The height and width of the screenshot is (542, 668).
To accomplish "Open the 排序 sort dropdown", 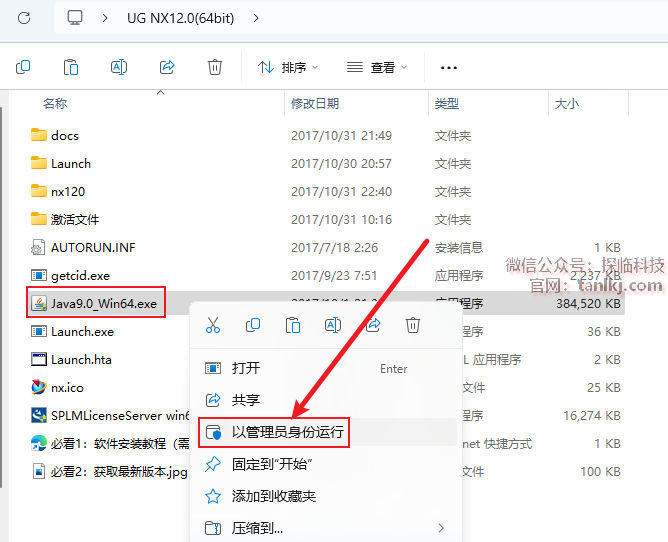I will [x=288, y=67].
